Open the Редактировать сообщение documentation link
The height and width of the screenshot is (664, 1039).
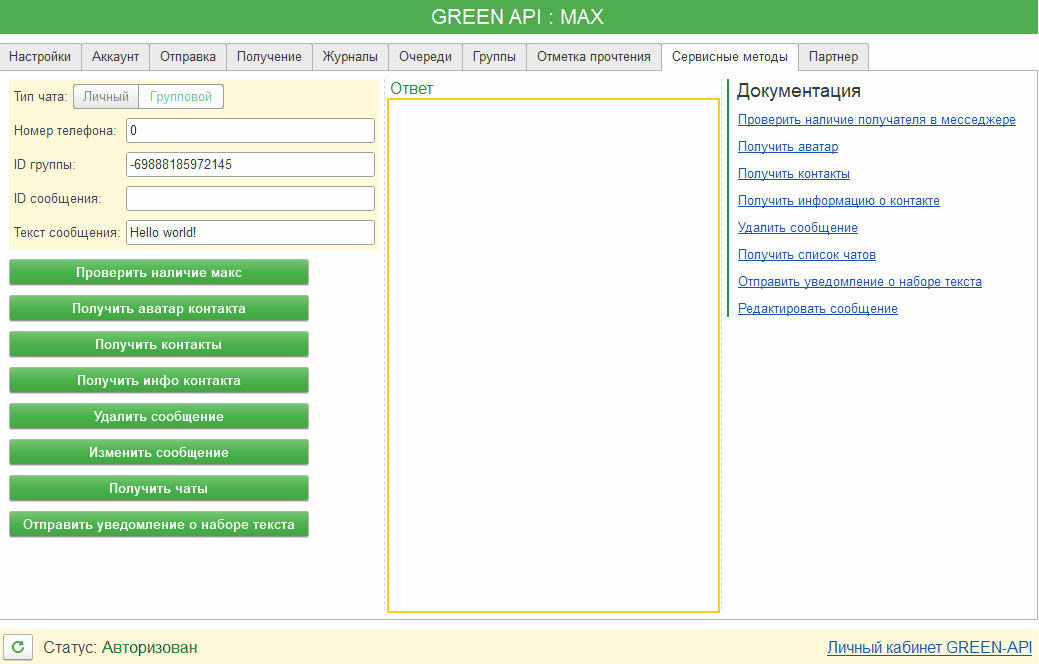(x=817, y=309)
